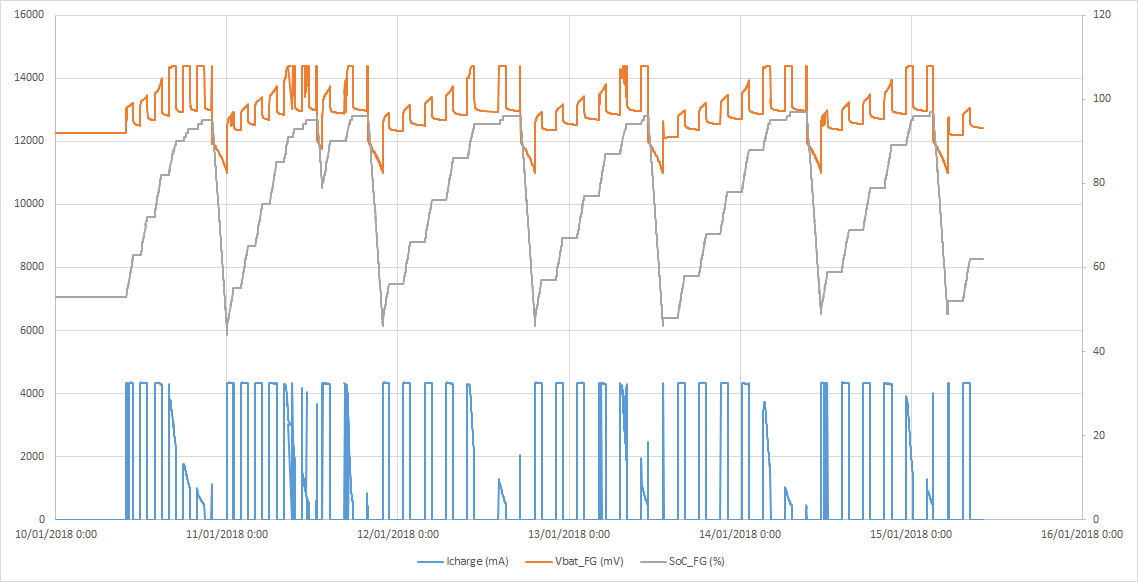Viewport: 1138px width, 582px height.
Task: Click the 12/01/2018 0:00 date label
Action: (398, 535)
